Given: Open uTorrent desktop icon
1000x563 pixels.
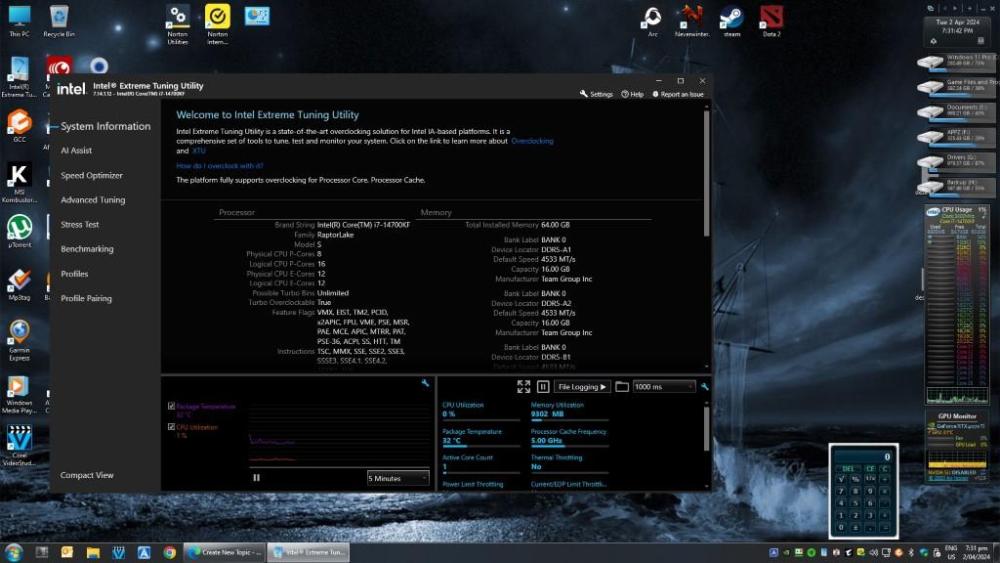Looking at the screenshot, I should point(19,230).
